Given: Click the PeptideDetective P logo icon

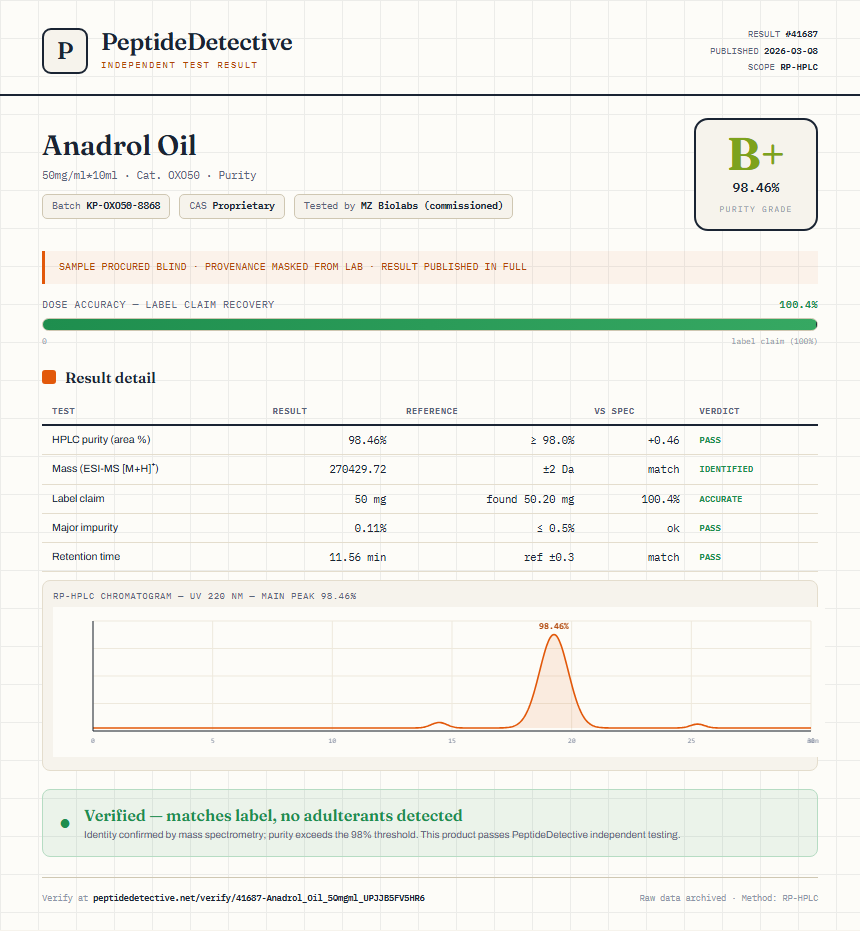Looking at the screenshot, I should click(65, 51).
